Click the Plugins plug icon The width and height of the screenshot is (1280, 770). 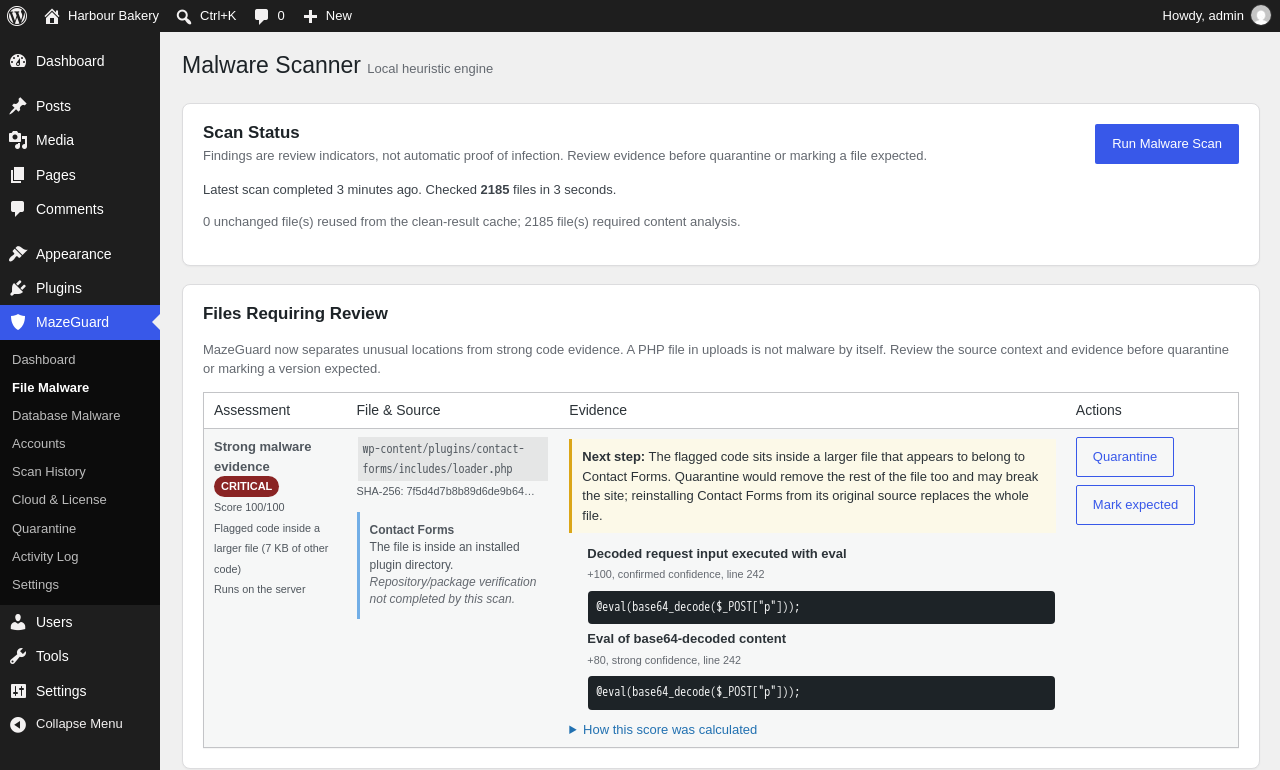pyautogui.click(x=18, y=288)
